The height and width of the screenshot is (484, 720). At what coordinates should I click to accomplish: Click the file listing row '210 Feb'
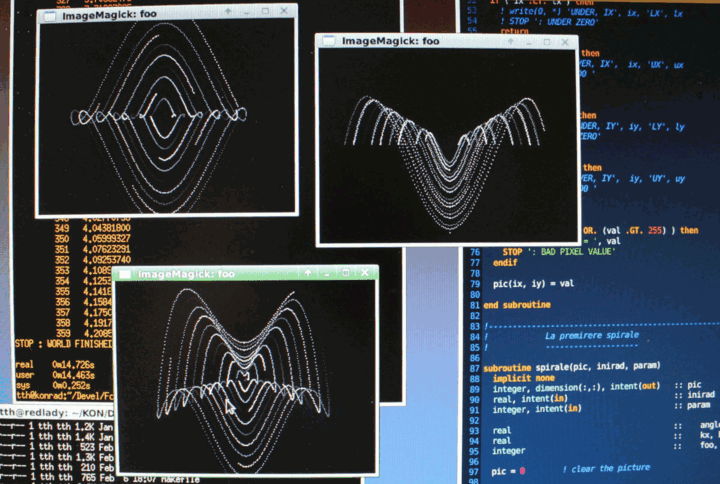pyautogui.click(x=57, y=467)
